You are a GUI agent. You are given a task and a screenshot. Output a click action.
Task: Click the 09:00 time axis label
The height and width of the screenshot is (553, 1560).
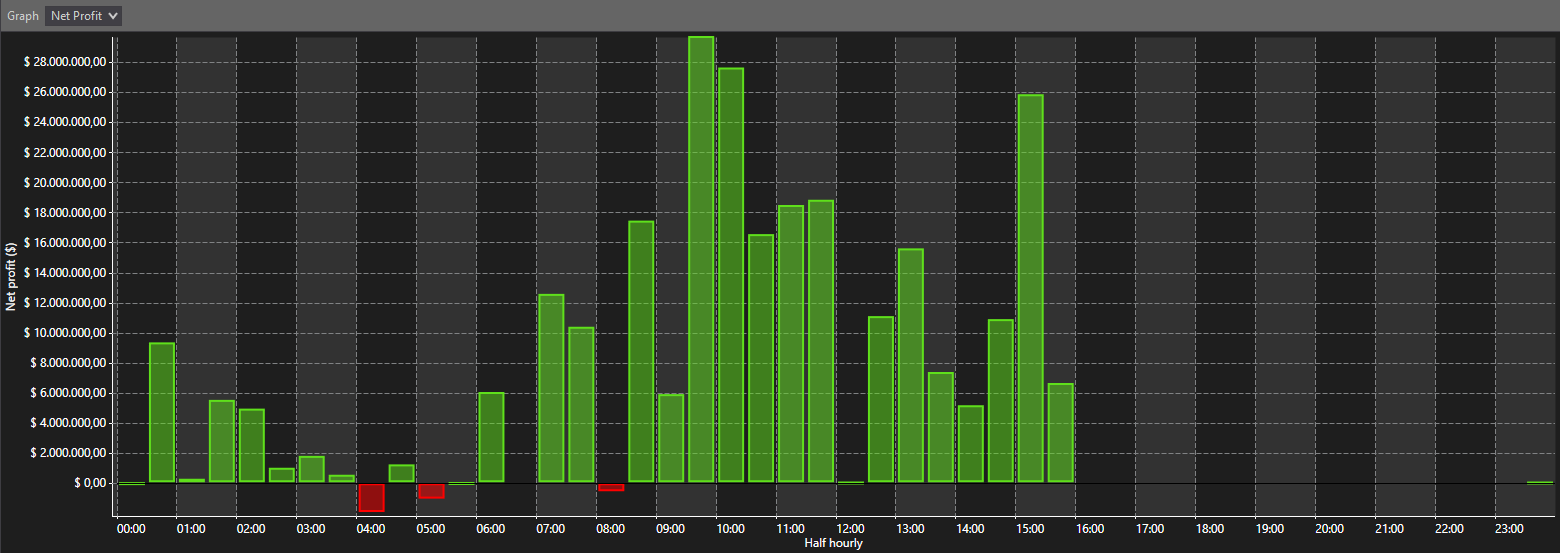coord(671,529)
